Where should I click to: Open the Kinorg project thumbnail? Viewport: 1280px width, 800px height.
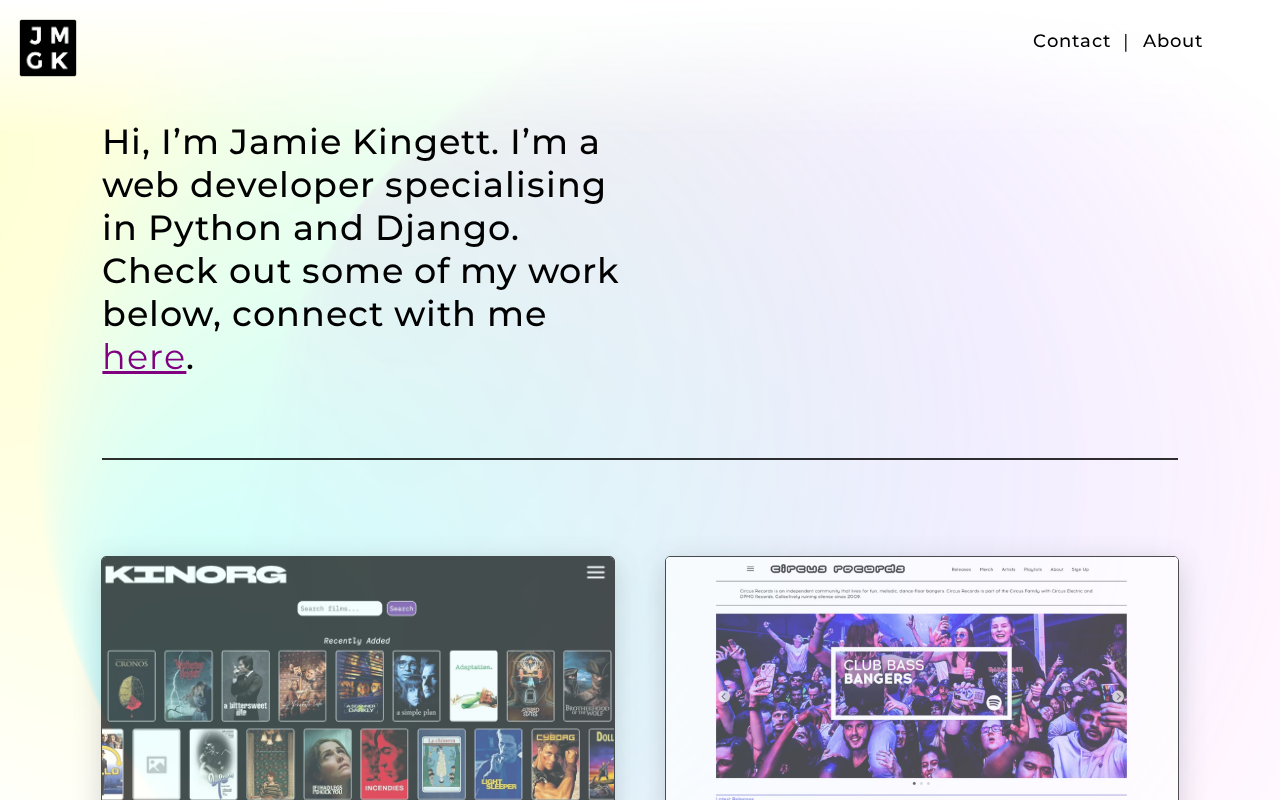(358, 678)
